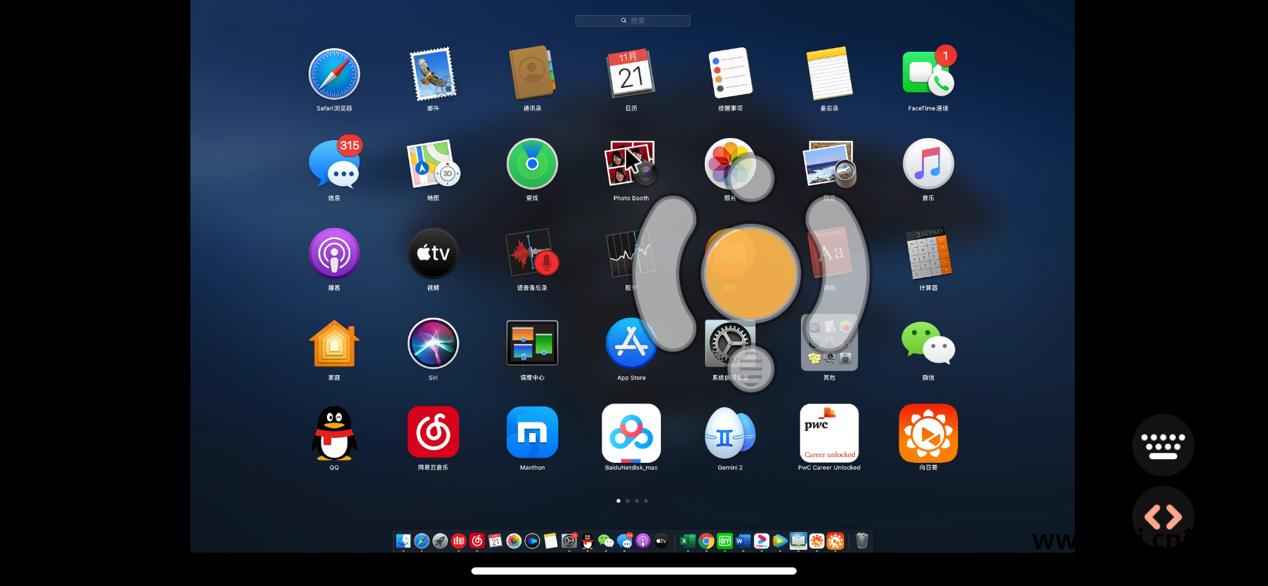Tap the orange angle-brackets remote control button
This screenshot has height=586, width=1268.
click(x=1163, y=517)
